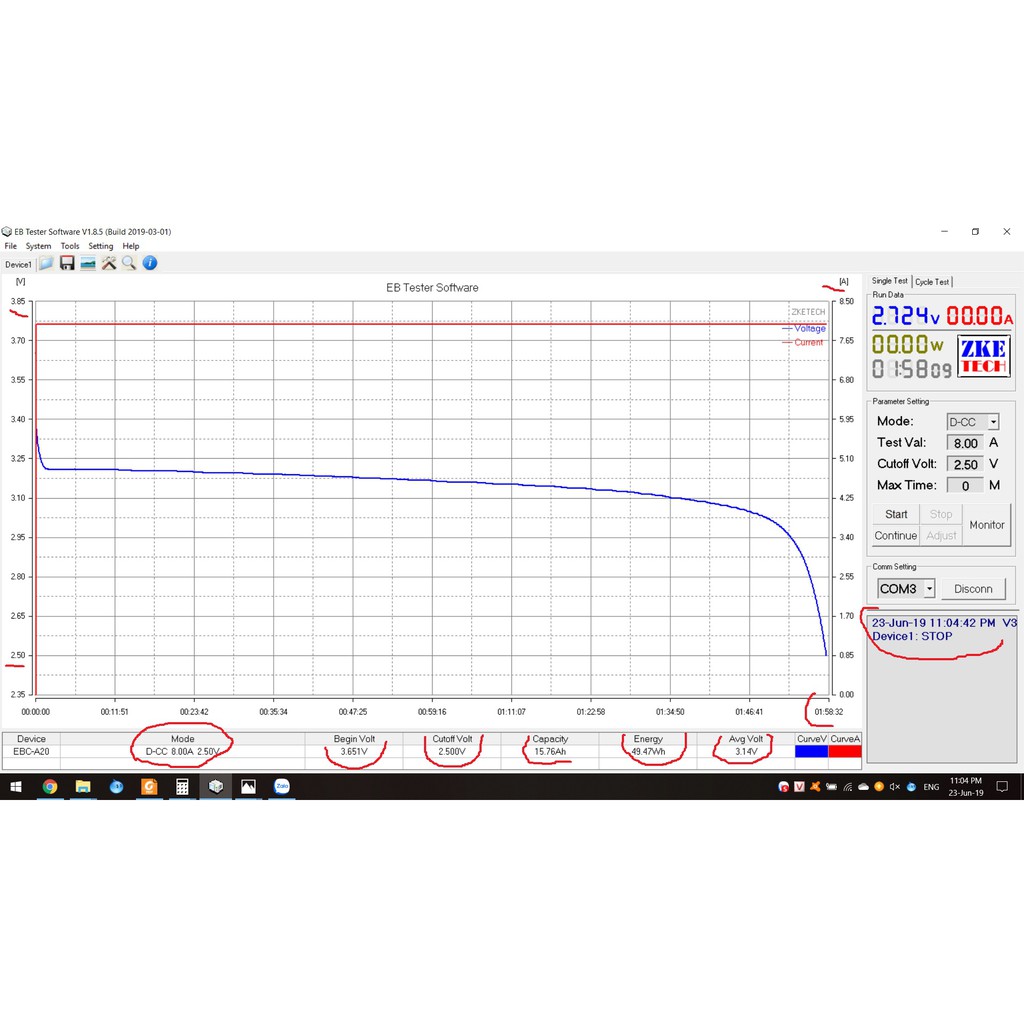1024x1024 pixels.
Task: Click the blue info icon
Action: [150, 263]
